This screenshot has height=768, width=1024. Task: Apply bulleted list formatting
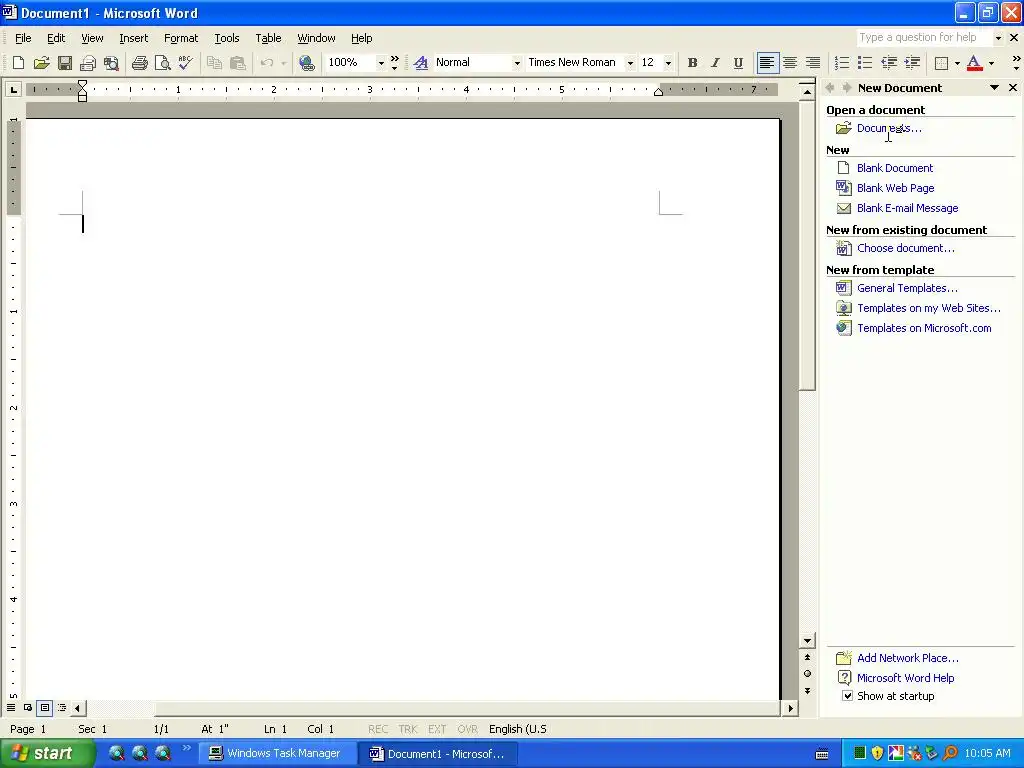click(865, 63)
